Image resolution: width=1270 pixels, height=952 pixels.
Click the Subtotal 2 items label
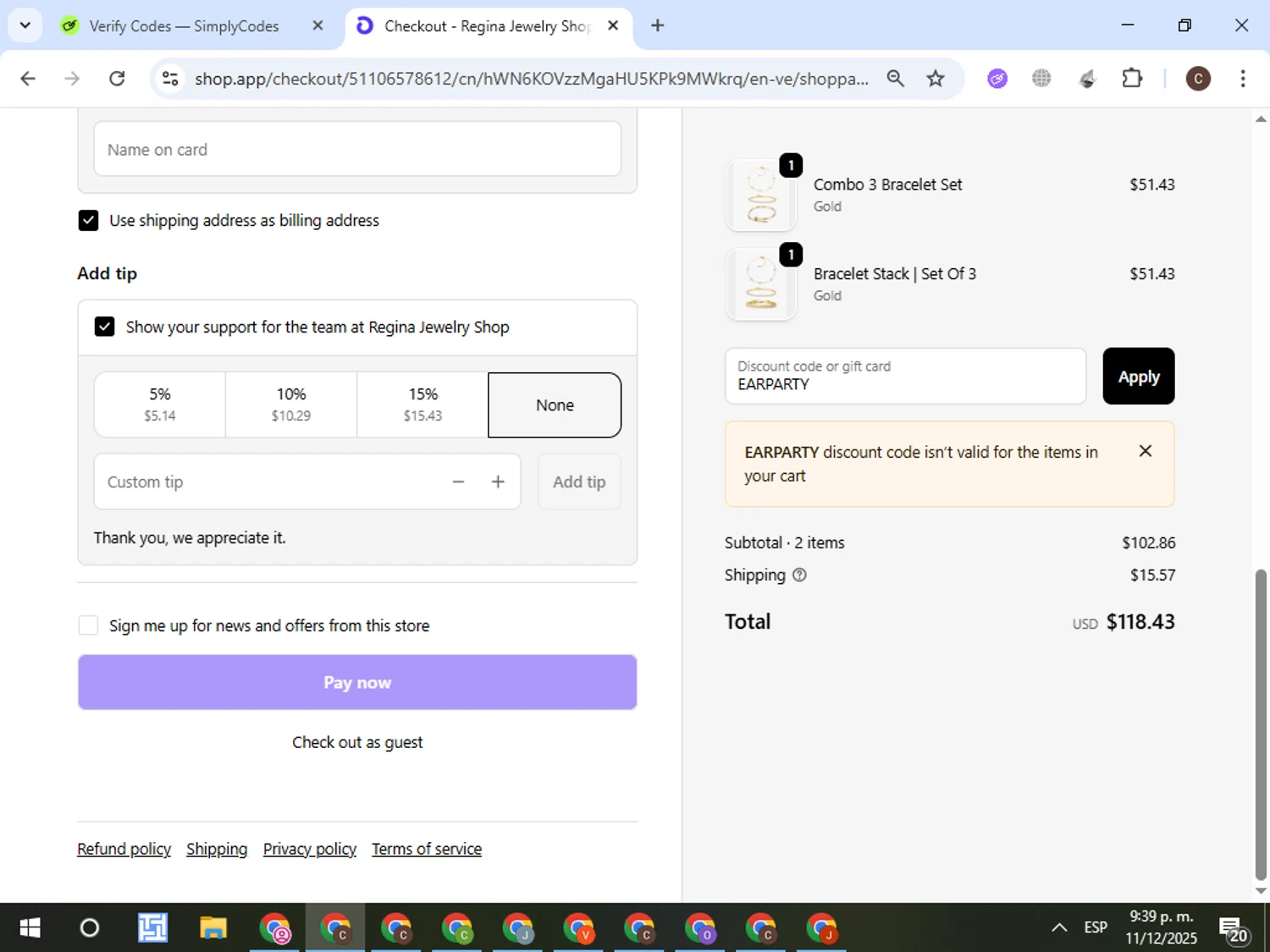pos(784,542)
